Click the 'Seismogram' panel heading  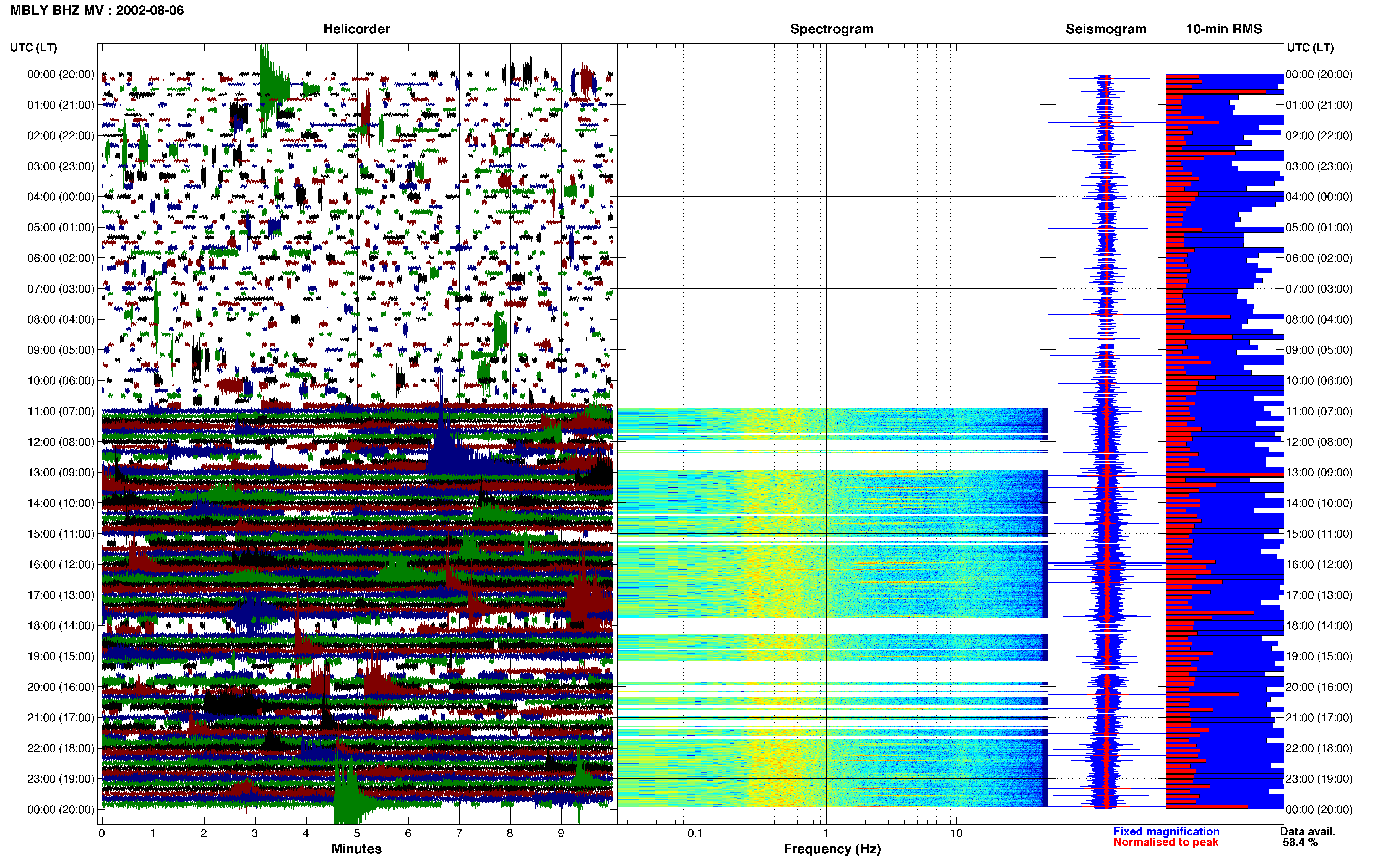[x=1106, y=29]
